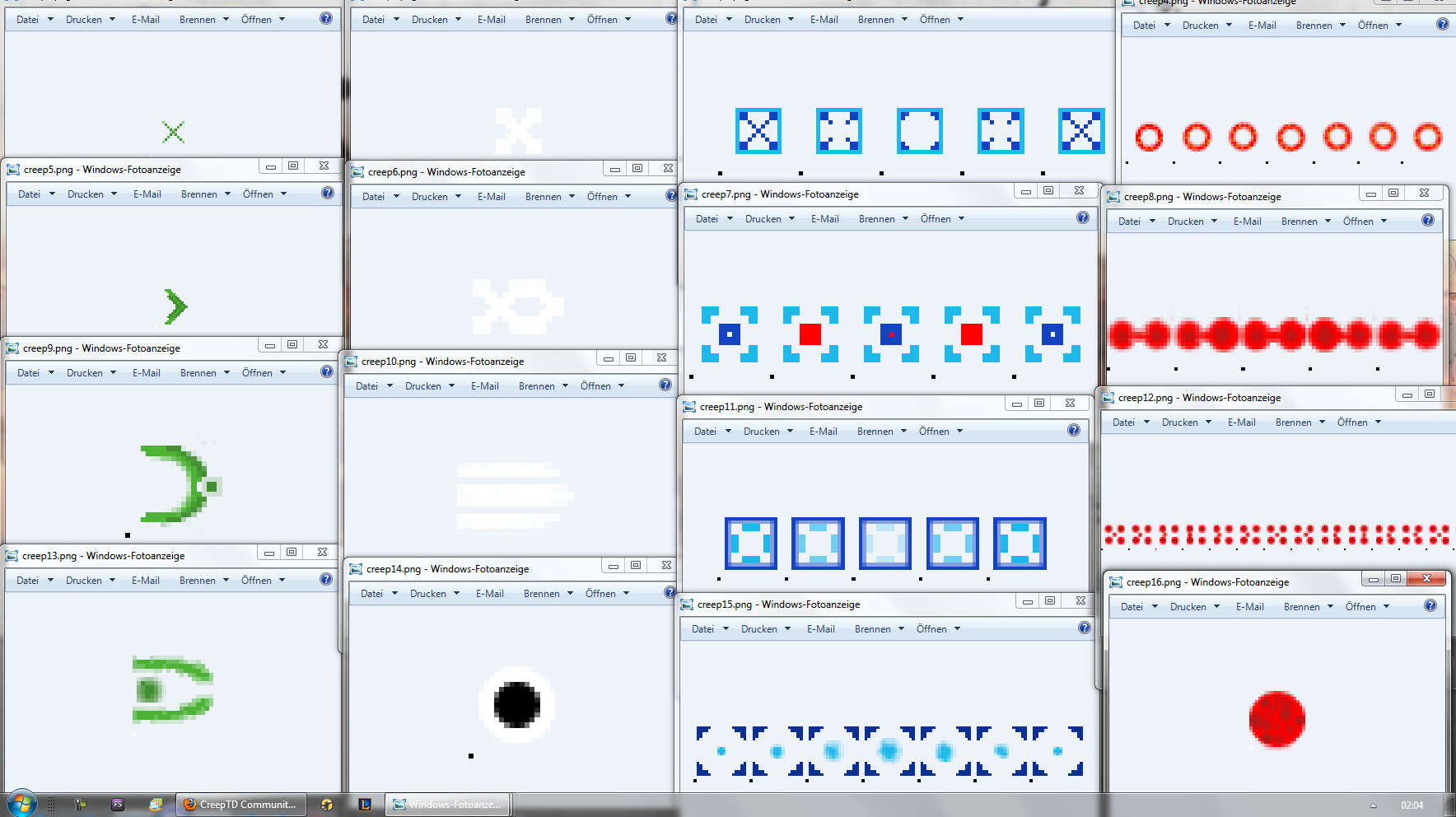
Task: Click help icon in creep13.png window
Action: 326,579
